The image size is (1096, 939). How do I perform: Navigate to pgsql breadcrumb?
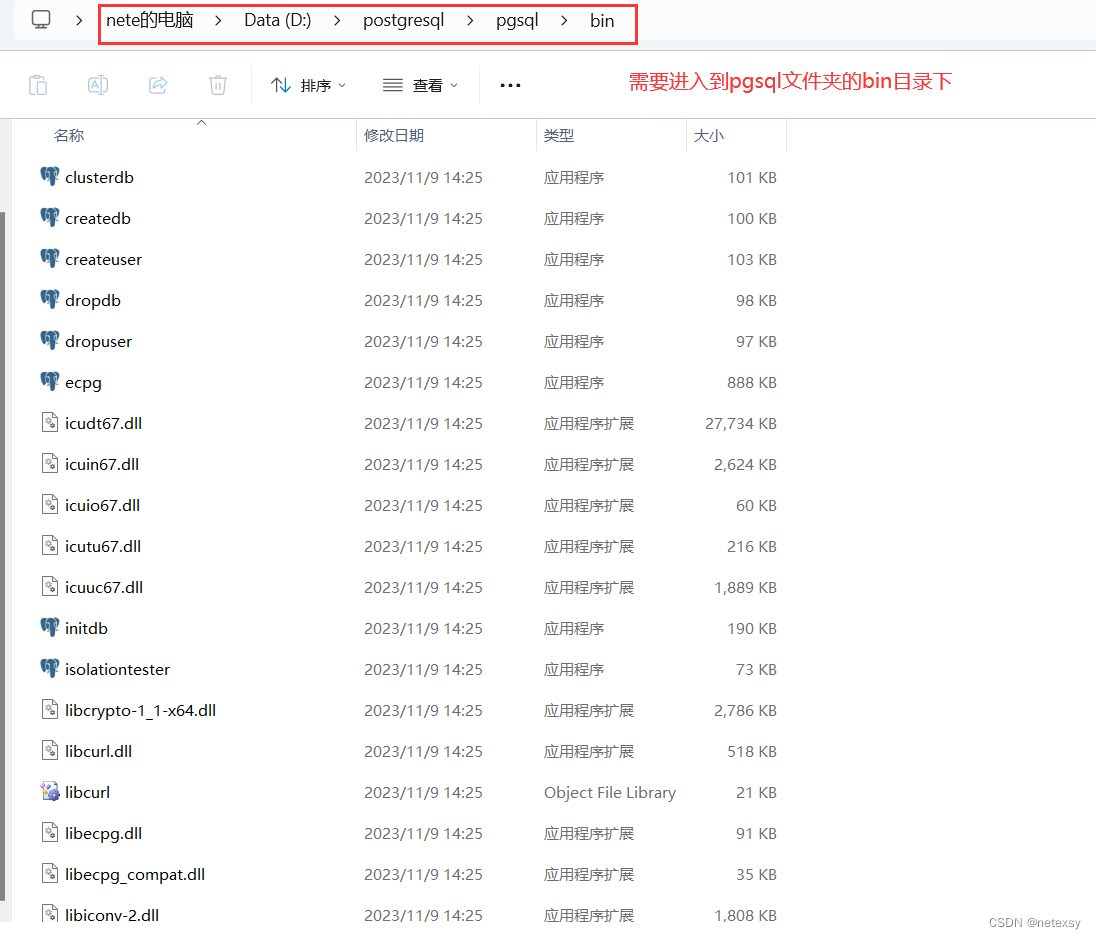pyautogui.click(x=517, y=20)
